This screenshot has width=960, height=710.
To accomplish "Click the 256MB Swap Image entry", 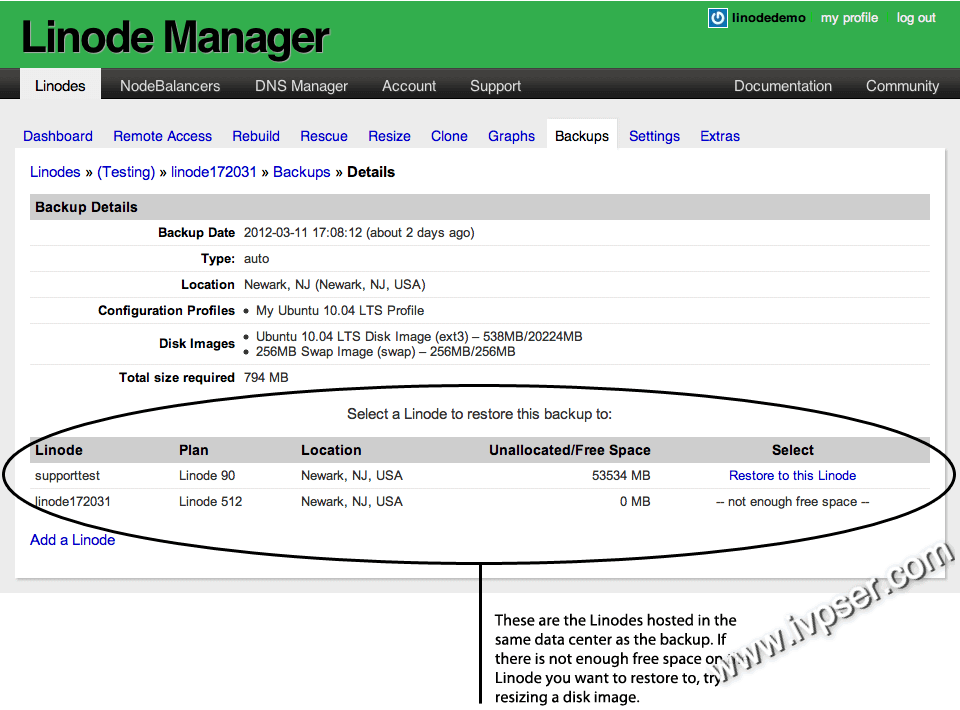I will click(x=386, y=351).
